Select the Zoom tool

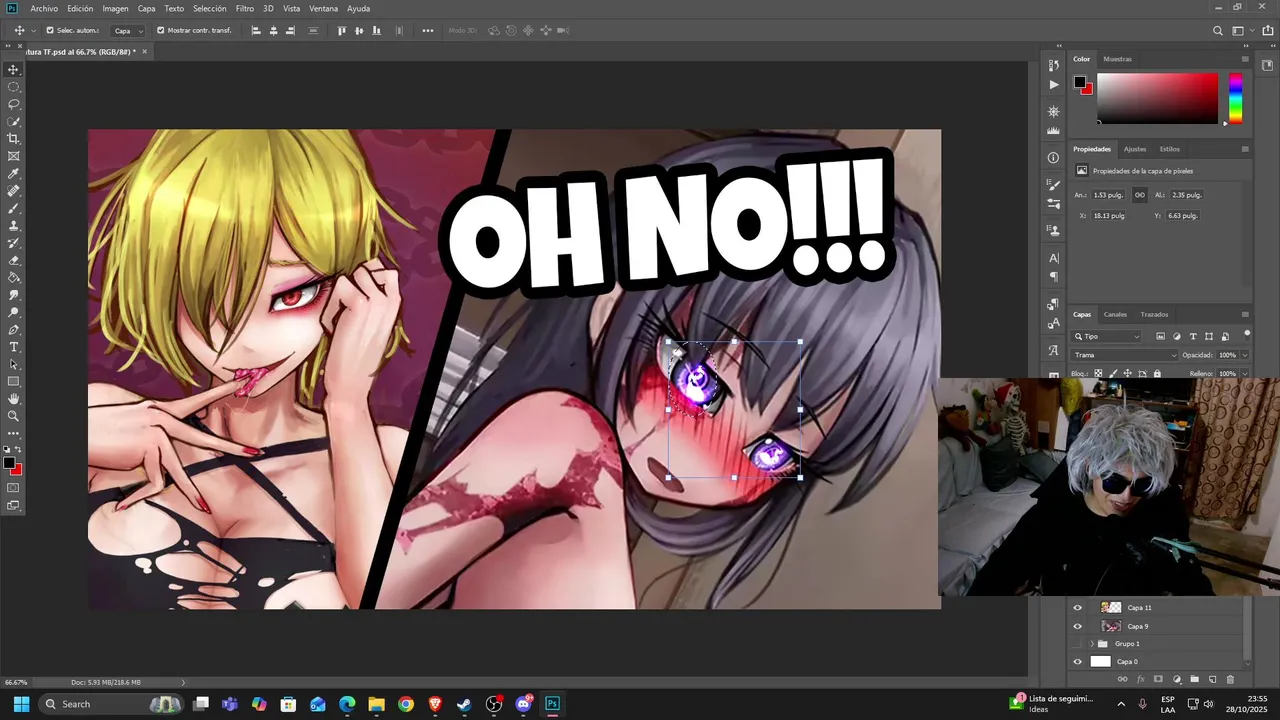pyautogui.click(x=14, y=416)
